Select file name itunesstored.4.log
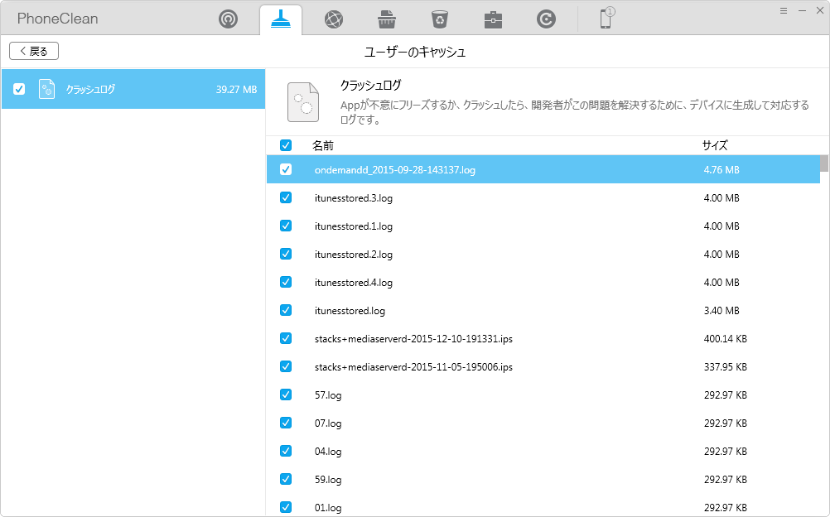 [x=354, y=282]
